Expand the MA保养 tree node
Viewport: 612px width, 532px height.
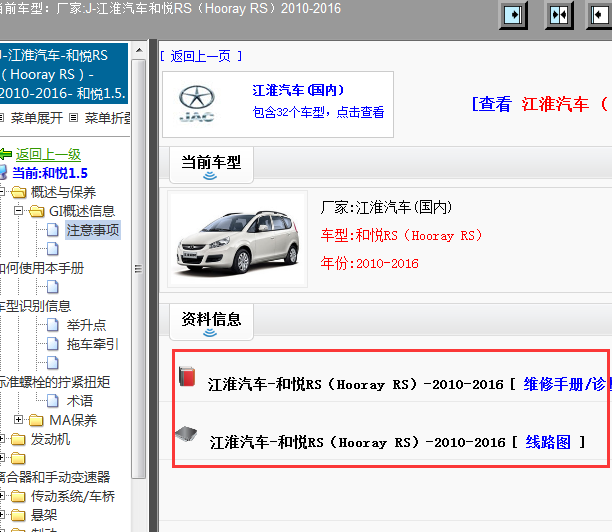(18, 420)
